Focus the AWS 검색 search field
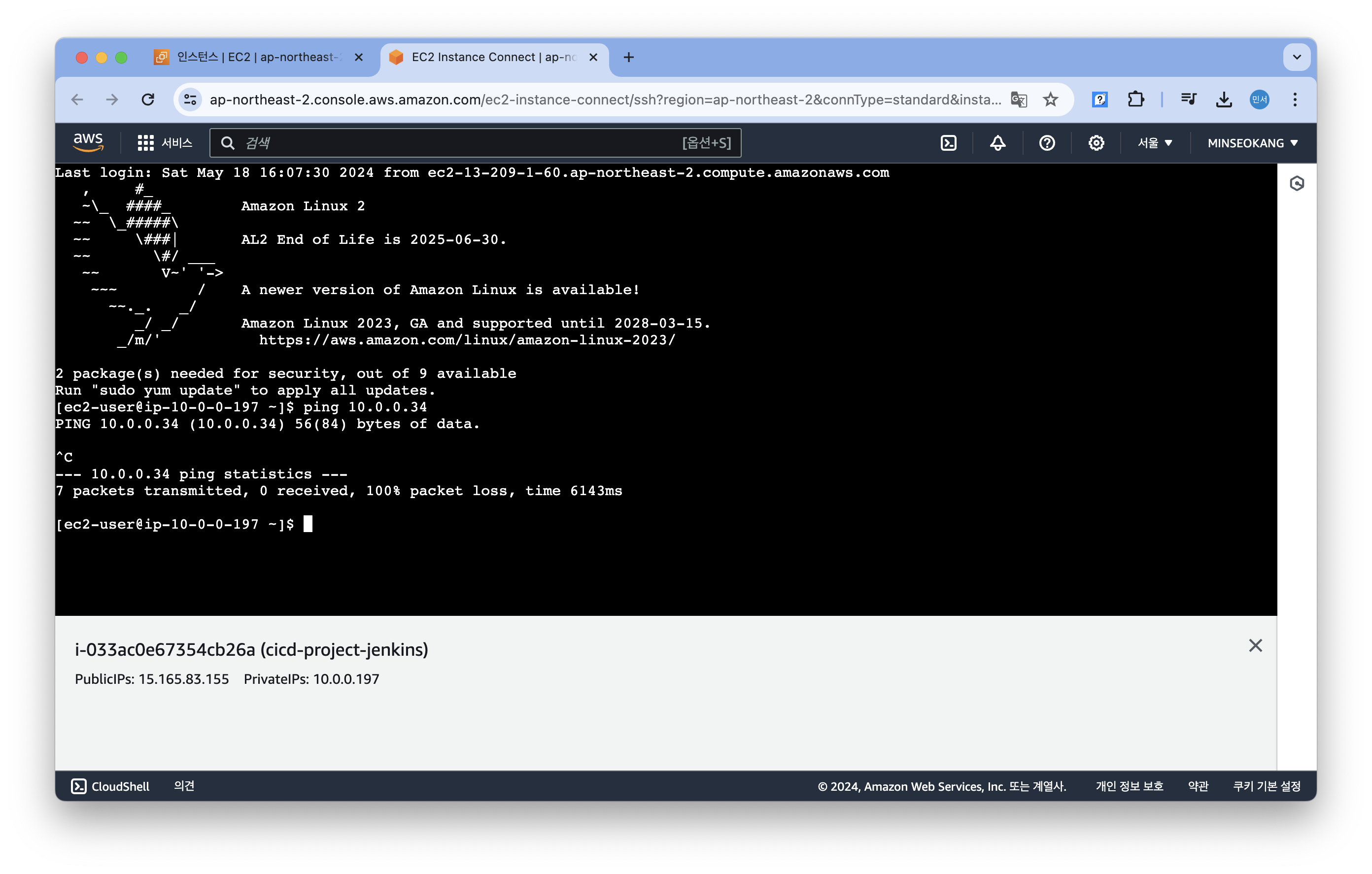The image size is (1372, 874). click(x=456, y=143)
